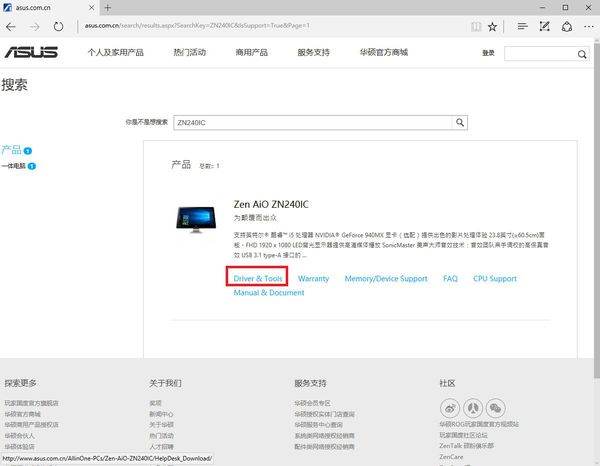The width and height of the screenshot is (600, 466).
Task: Click the 登录 login link
Action: tap(488, 52)
